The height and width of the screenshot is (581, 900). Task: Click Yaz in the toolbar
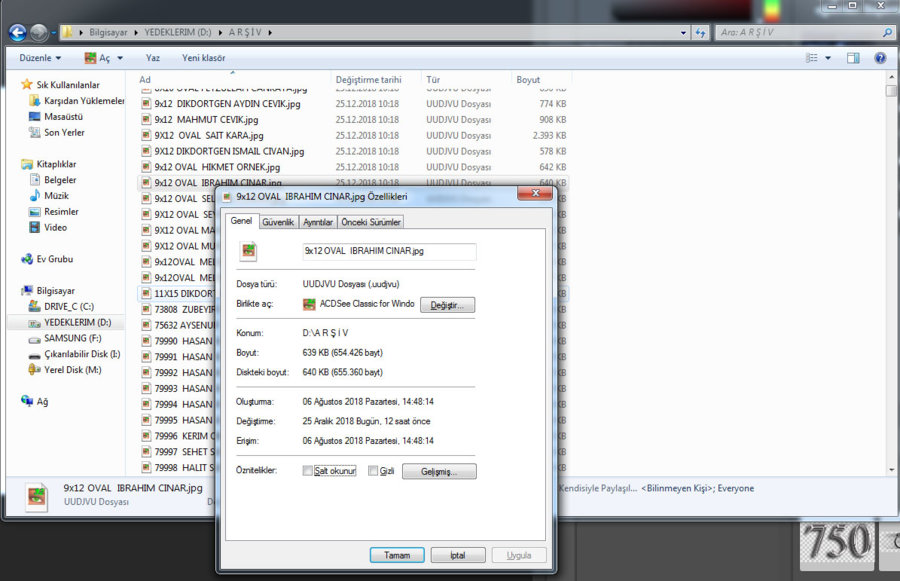tap(153, 58)
